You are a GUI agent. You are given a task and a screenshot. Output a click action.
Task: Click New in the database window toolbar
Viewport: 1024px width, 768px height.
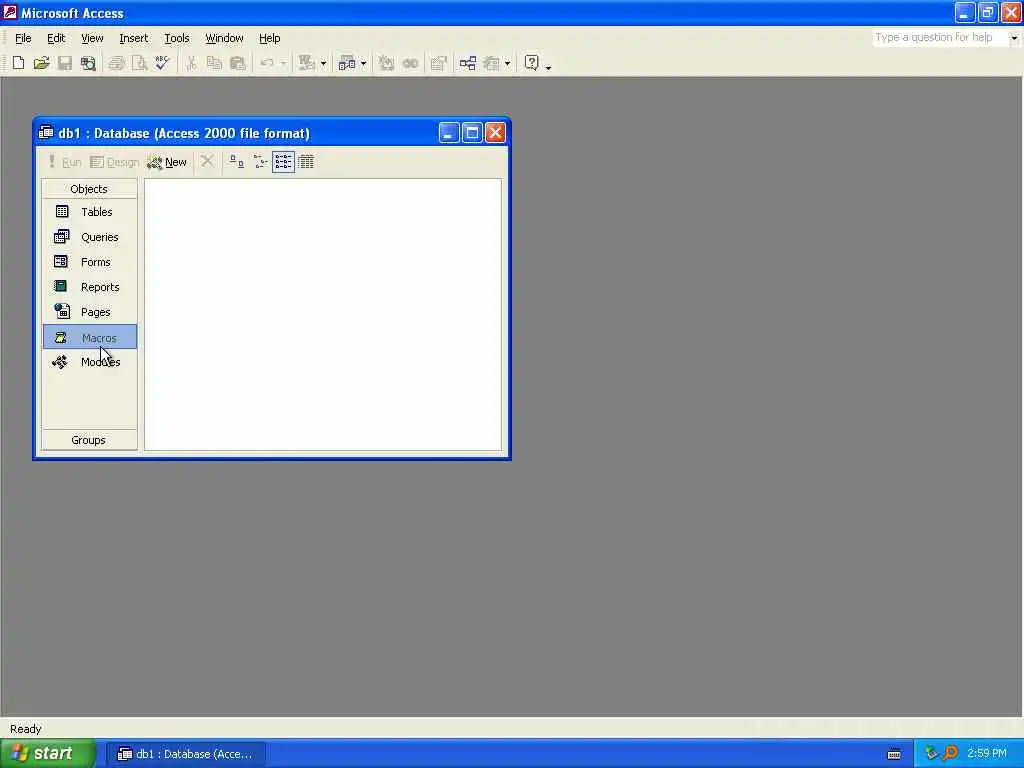[x=167, y=162]
